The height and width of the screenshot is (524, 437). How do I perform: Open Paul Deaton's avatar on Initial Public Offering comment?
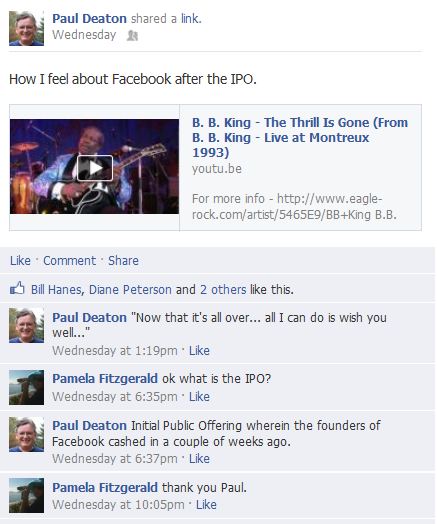[26, 434]
